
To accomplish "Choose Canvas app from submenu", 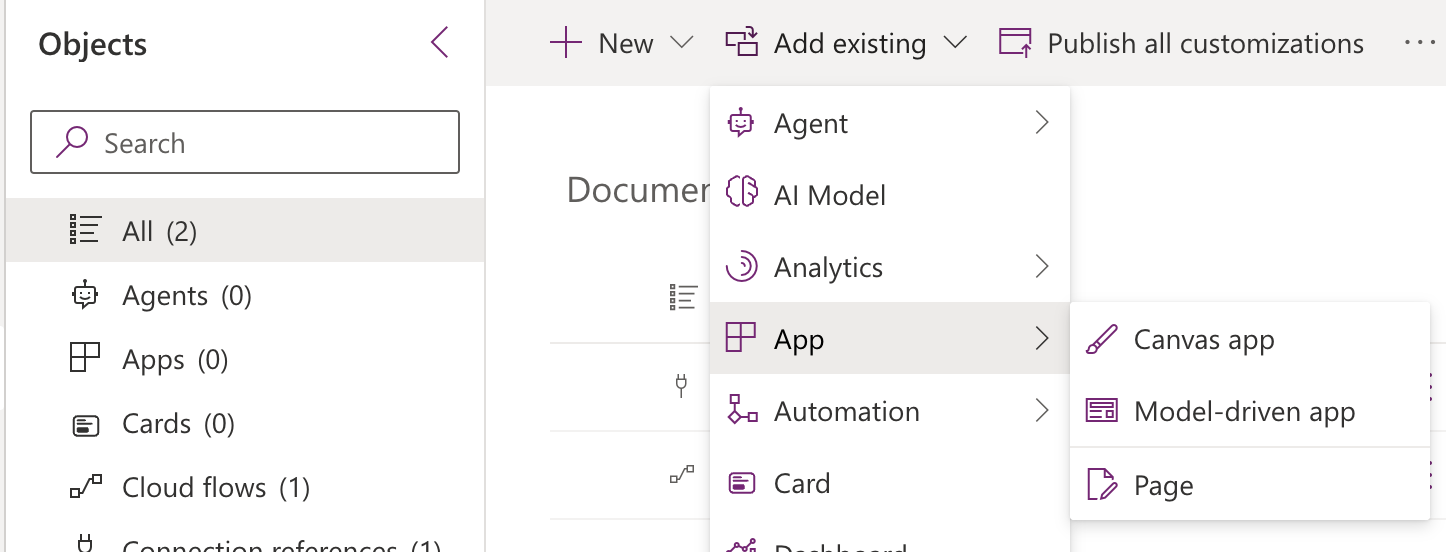I will 1204,340.
